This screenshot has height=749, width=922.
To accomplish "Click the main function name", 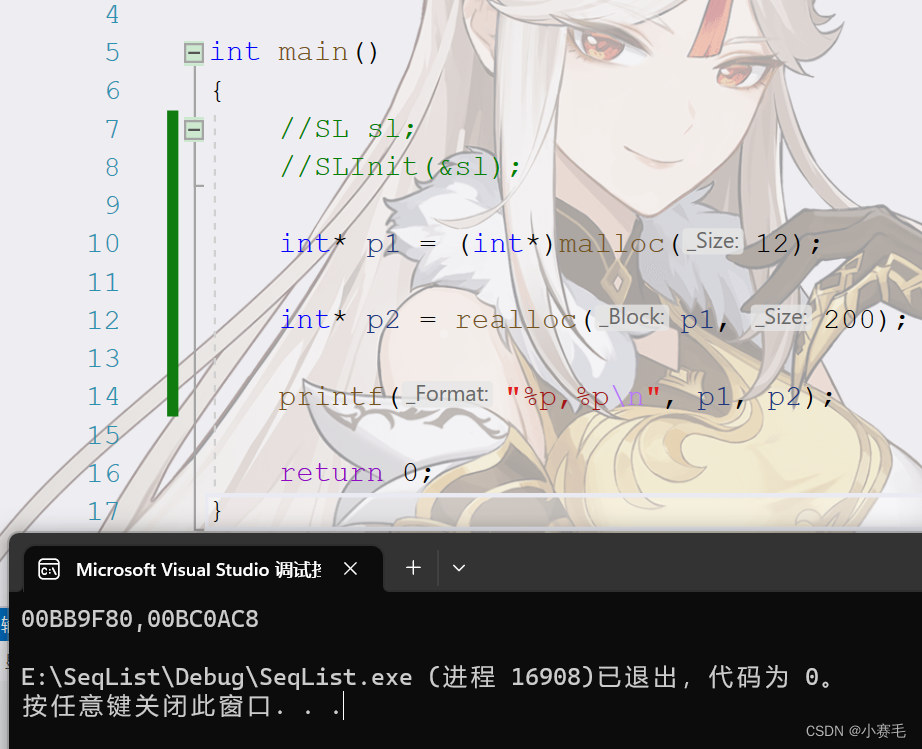I will [313, 53].
